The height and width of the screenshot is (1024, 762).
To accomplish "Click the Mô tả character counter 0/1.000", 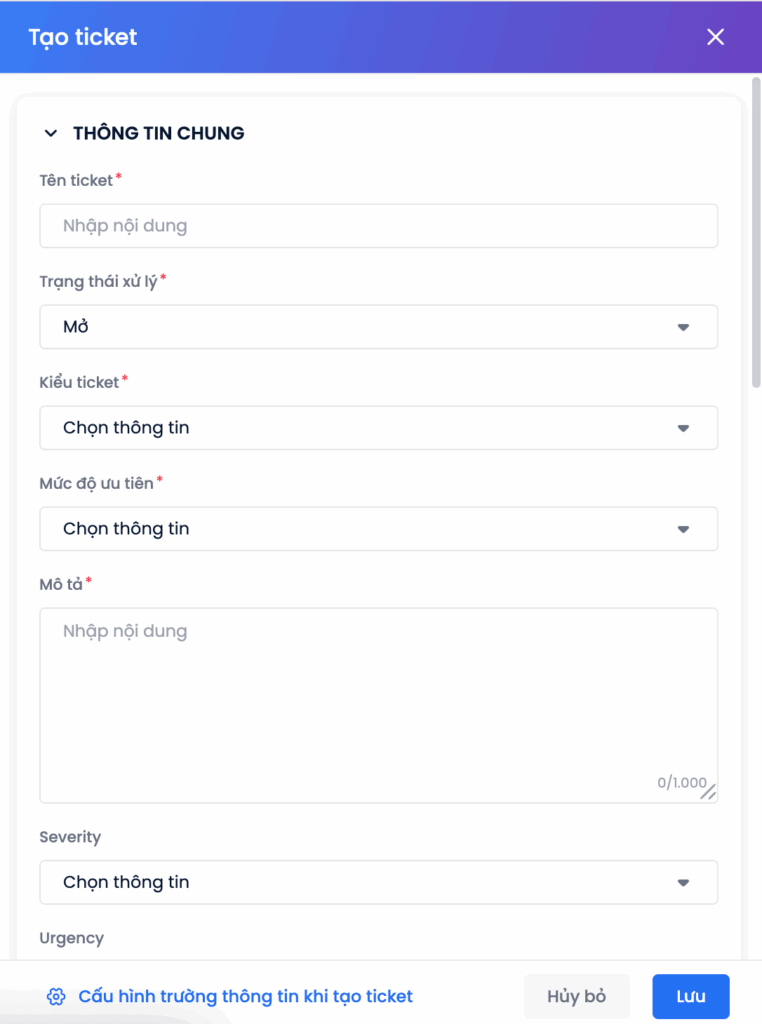I will [x=681, y=783].
